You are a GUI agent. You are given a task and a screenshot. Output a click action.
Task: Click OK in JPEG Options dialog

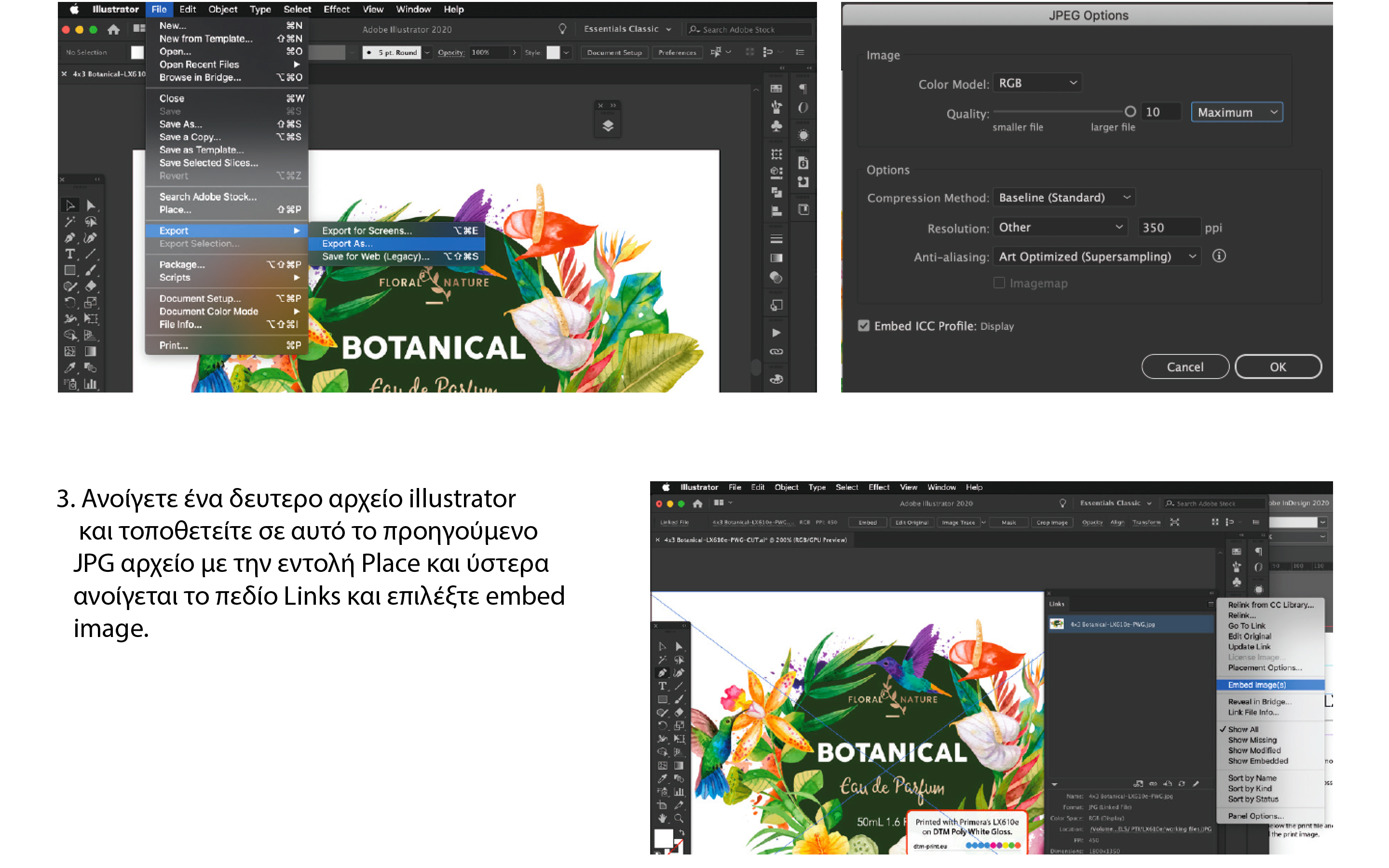point(1278,367)
